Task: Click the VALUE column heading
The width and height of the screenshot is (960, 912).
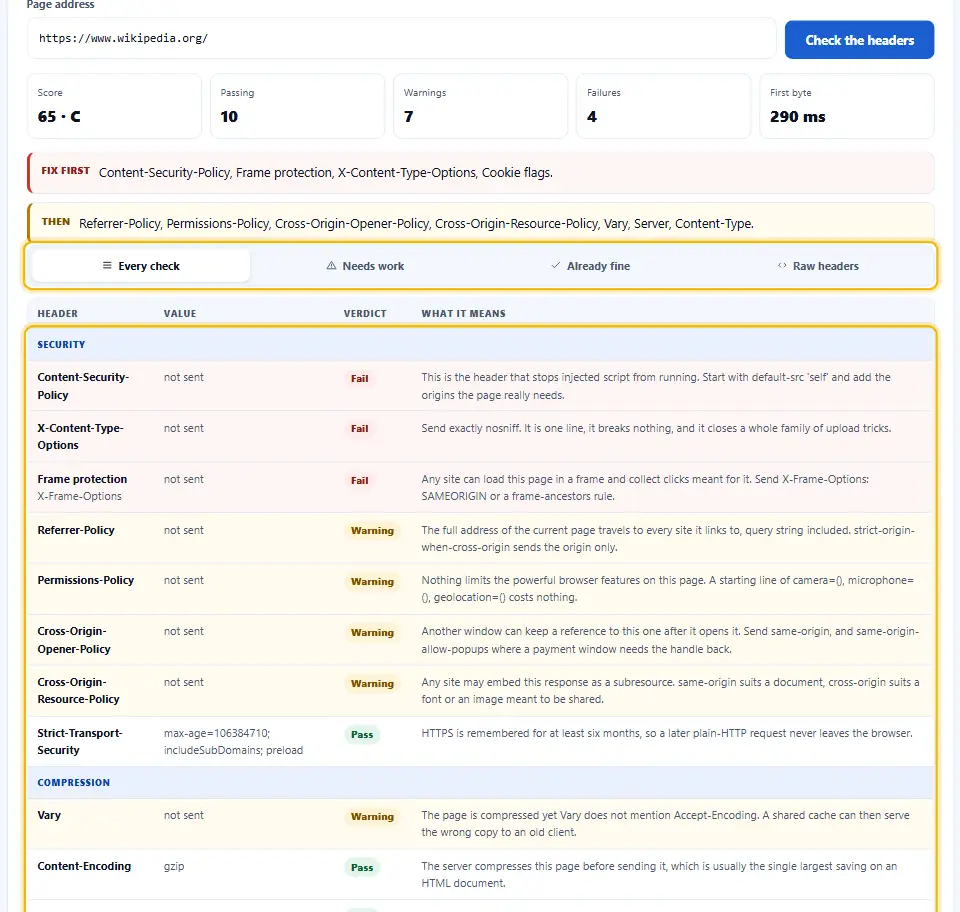Action: [180, 313]
